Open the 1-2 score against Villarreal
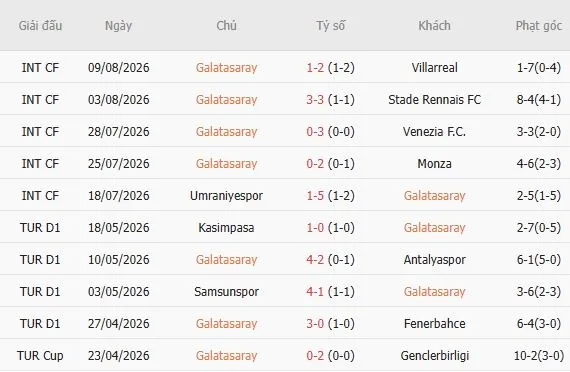This screenshot has width=570, height=372. click(315, 68)
